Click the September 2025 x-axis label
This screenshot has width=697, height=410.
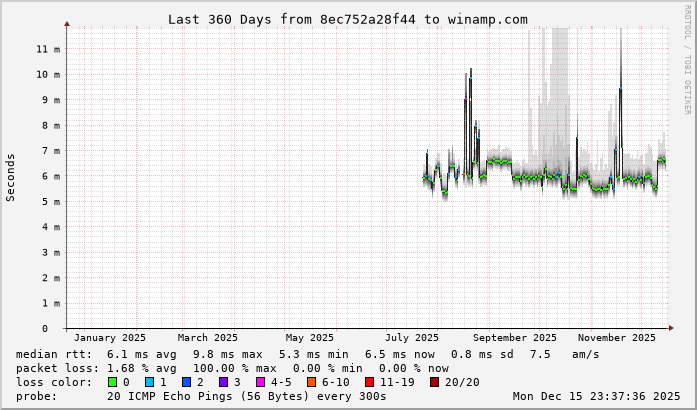(515, 338)
